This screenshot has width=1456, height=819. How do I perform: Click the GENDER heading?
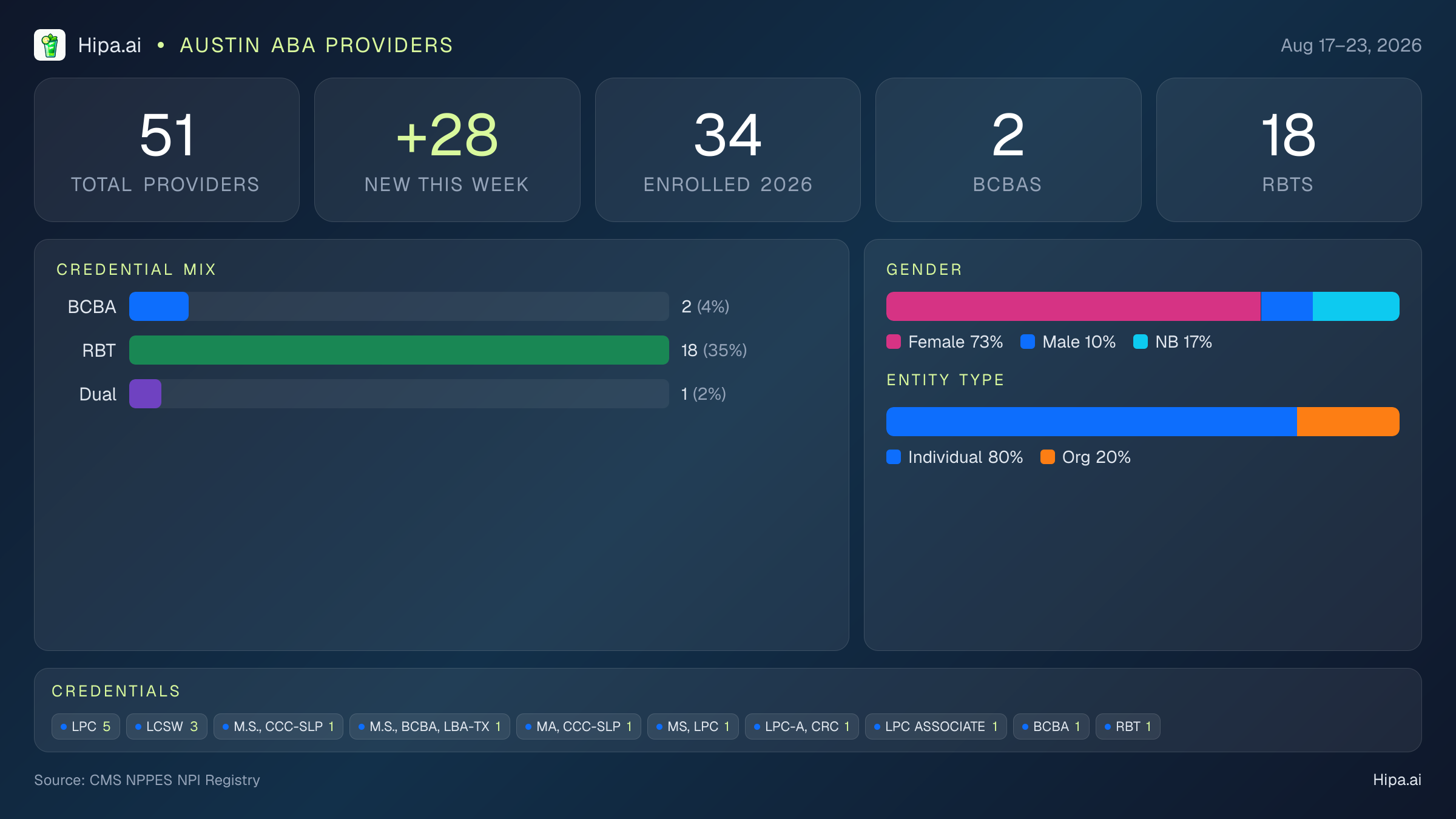point(925,269)
